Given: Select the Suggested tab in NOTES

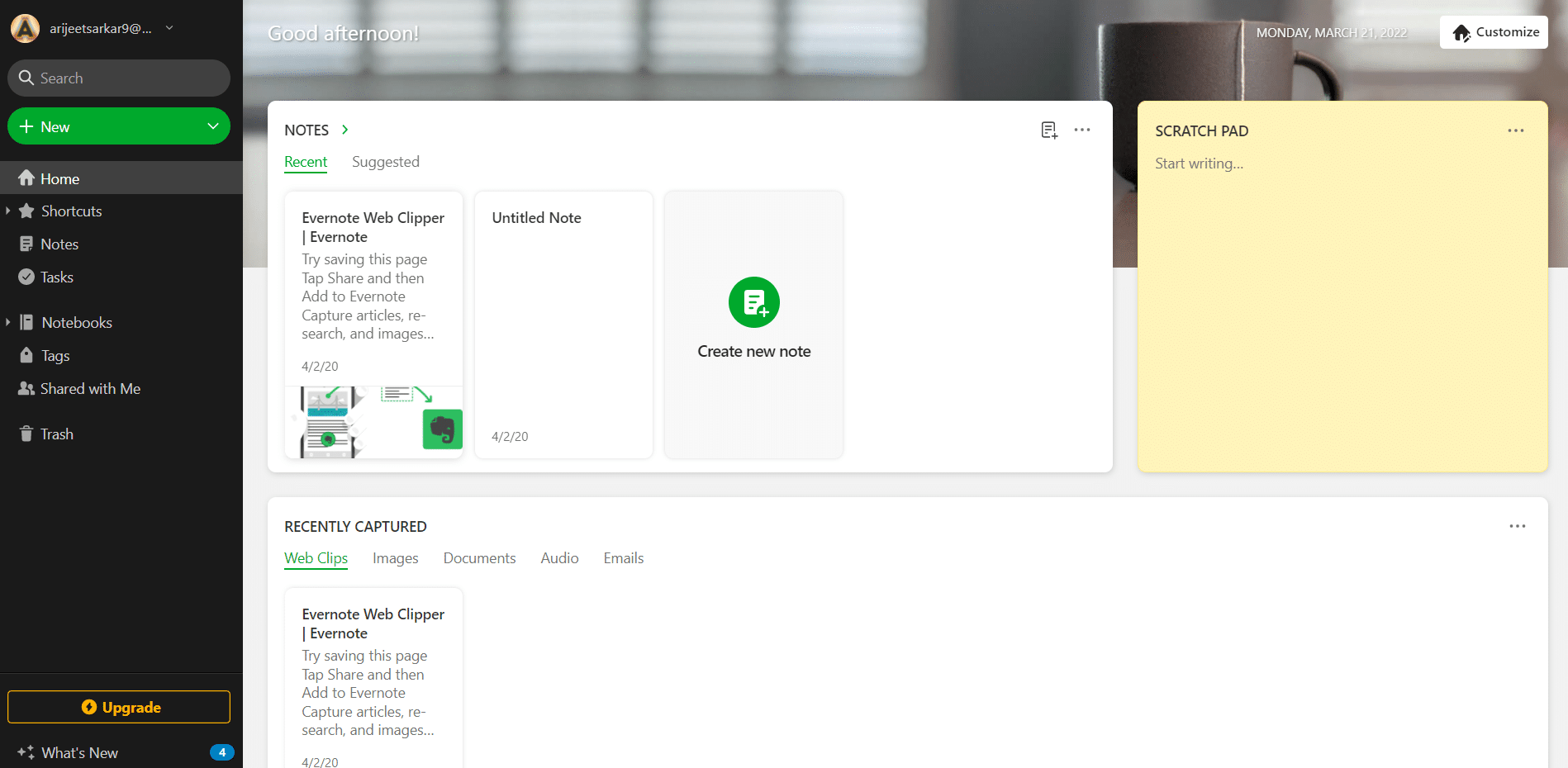Looking at the screenshot, I should click(386, 162).
